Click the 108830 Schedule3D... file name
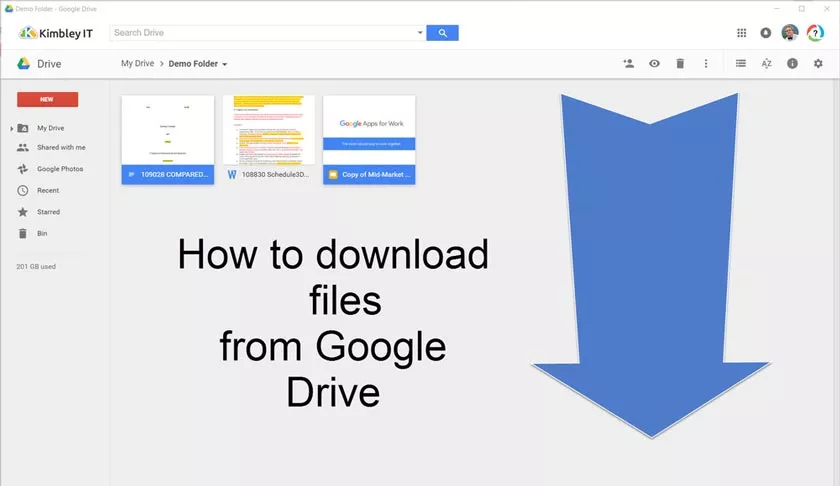 click(275, 174)
